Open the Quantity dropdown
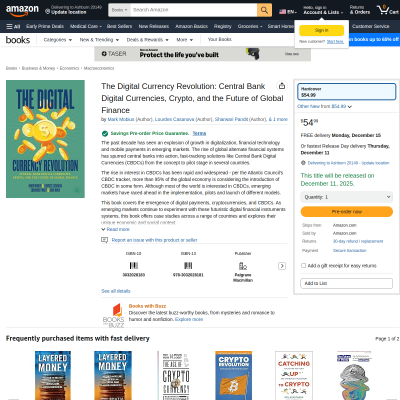Viewport: 400px width, 400px height. coord(347,197)
